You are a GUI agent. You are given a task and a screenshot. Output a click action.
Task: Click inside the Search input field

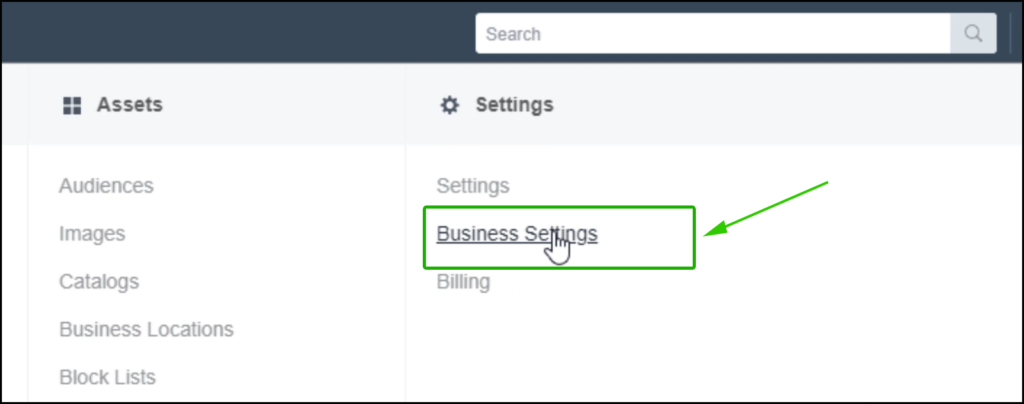tap(712, 33)
